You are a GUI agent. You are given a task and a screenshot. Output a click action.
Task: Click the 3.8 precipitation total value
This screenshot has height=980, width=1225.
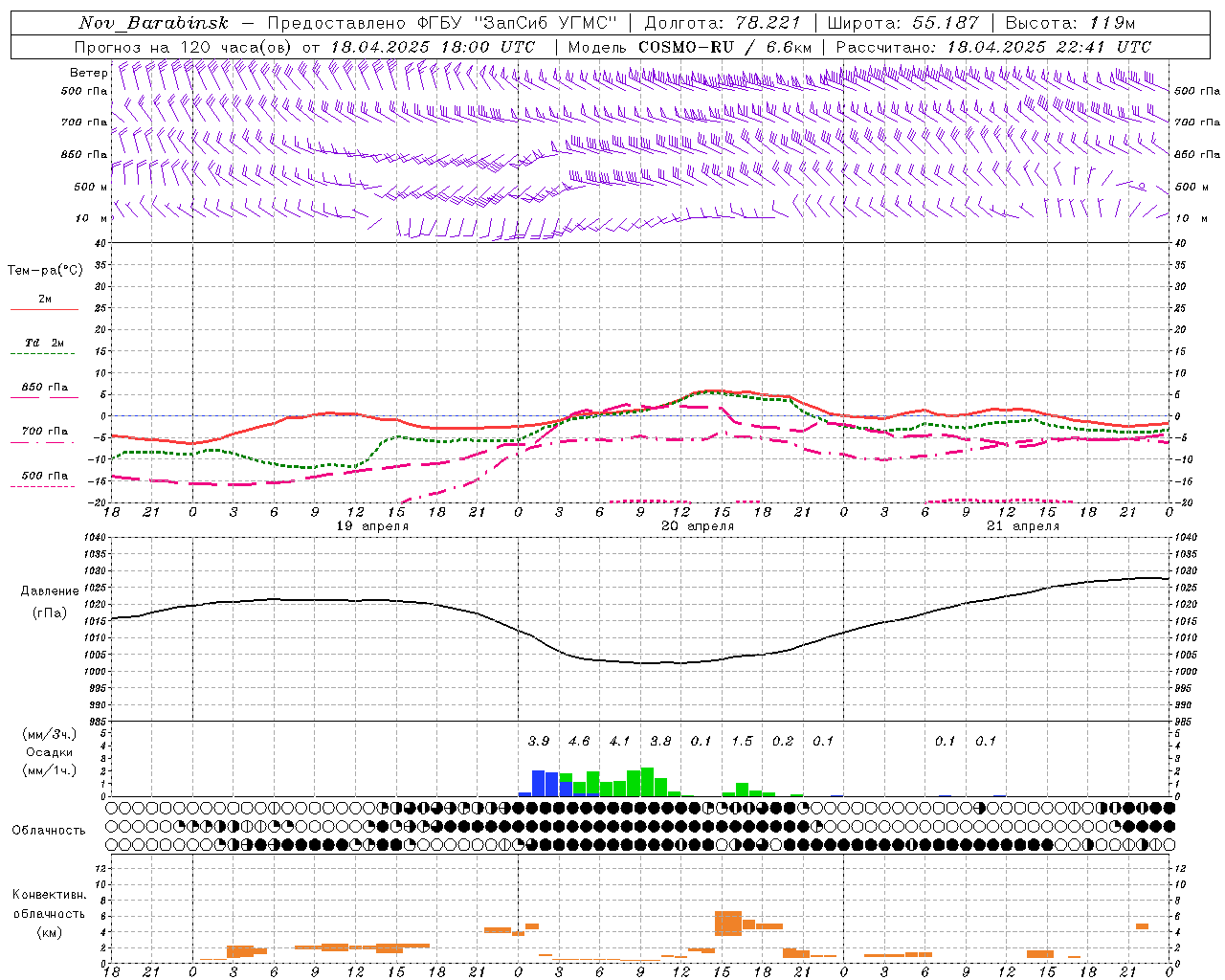click(x=660, y=741)
